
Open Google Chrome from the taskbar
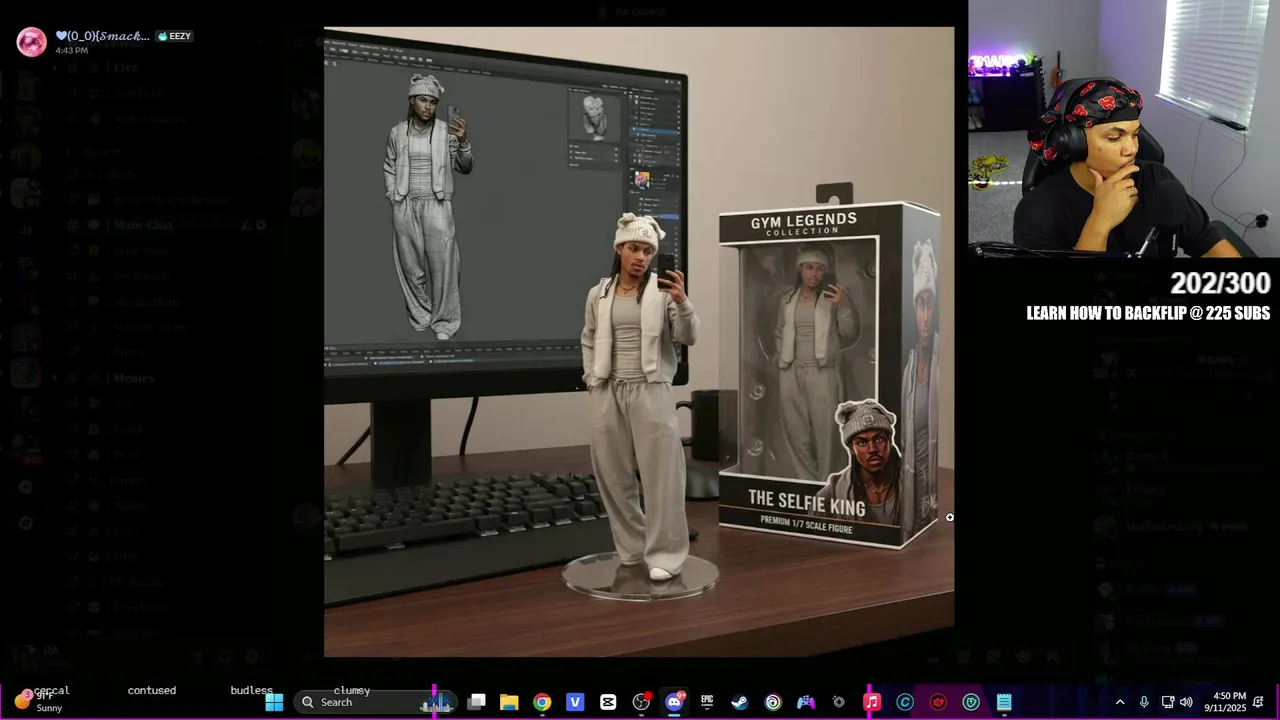pos(542,702)
